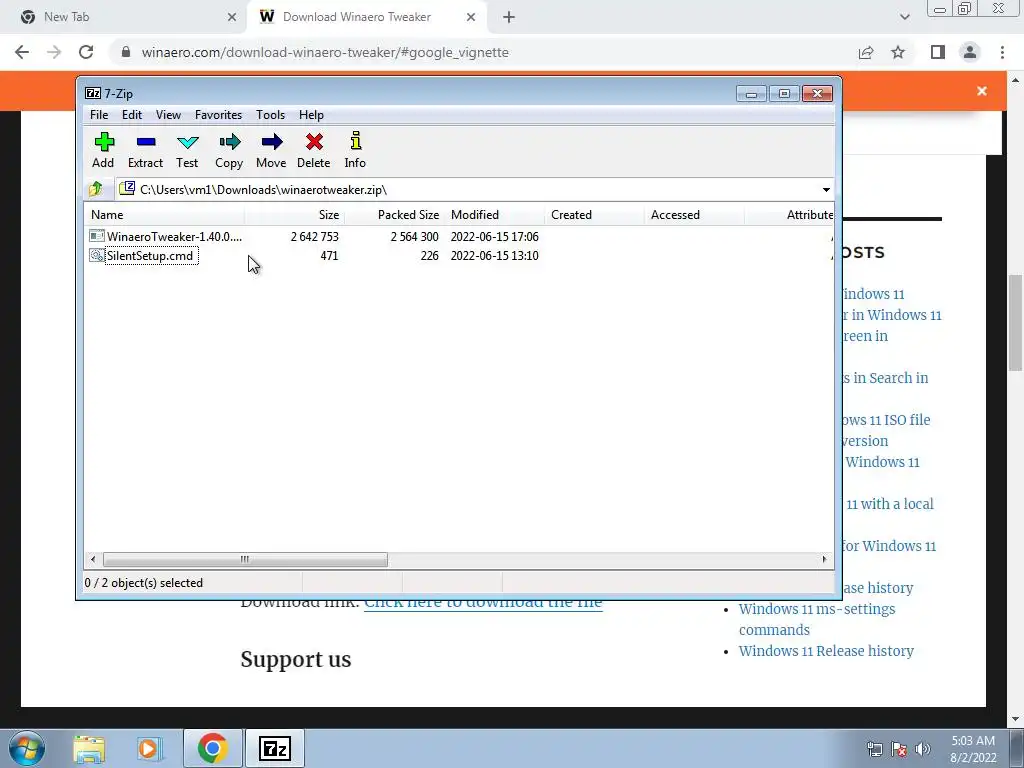Click the 2022-06-15 13:10 modified date

coord(494,255)
